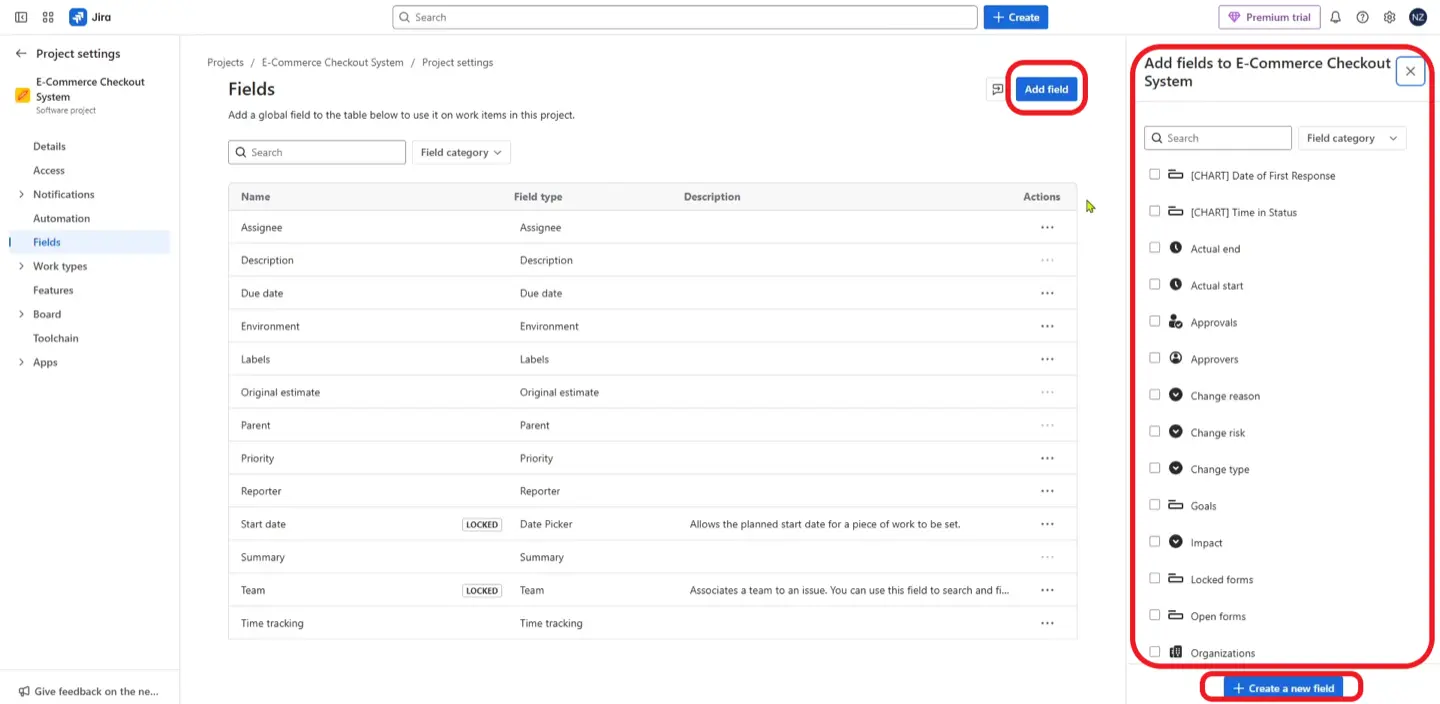Click the icon next to Goals
The width and height of the screenshot is (1440, 704).
pos(1176,505)
